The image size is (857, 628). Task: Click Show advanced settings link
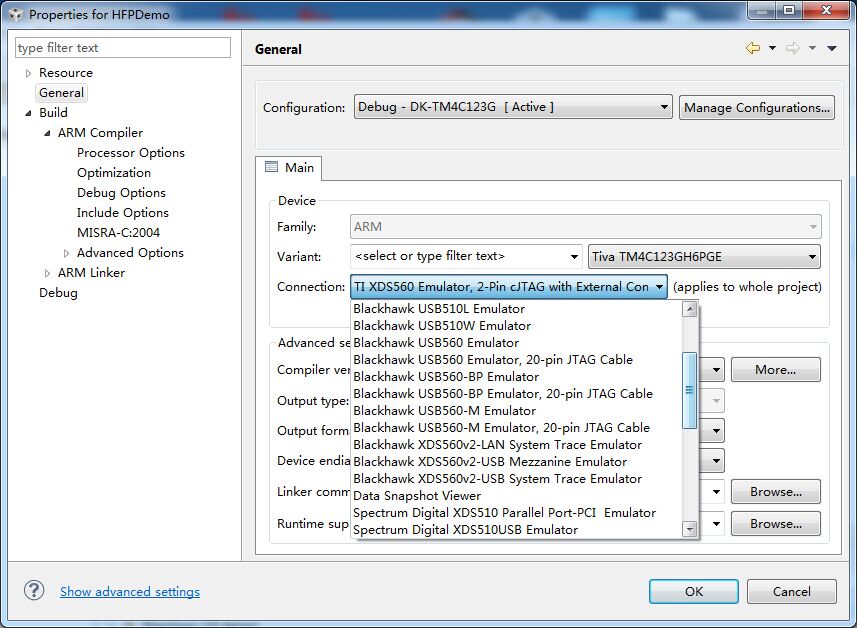tap(130, 591)
